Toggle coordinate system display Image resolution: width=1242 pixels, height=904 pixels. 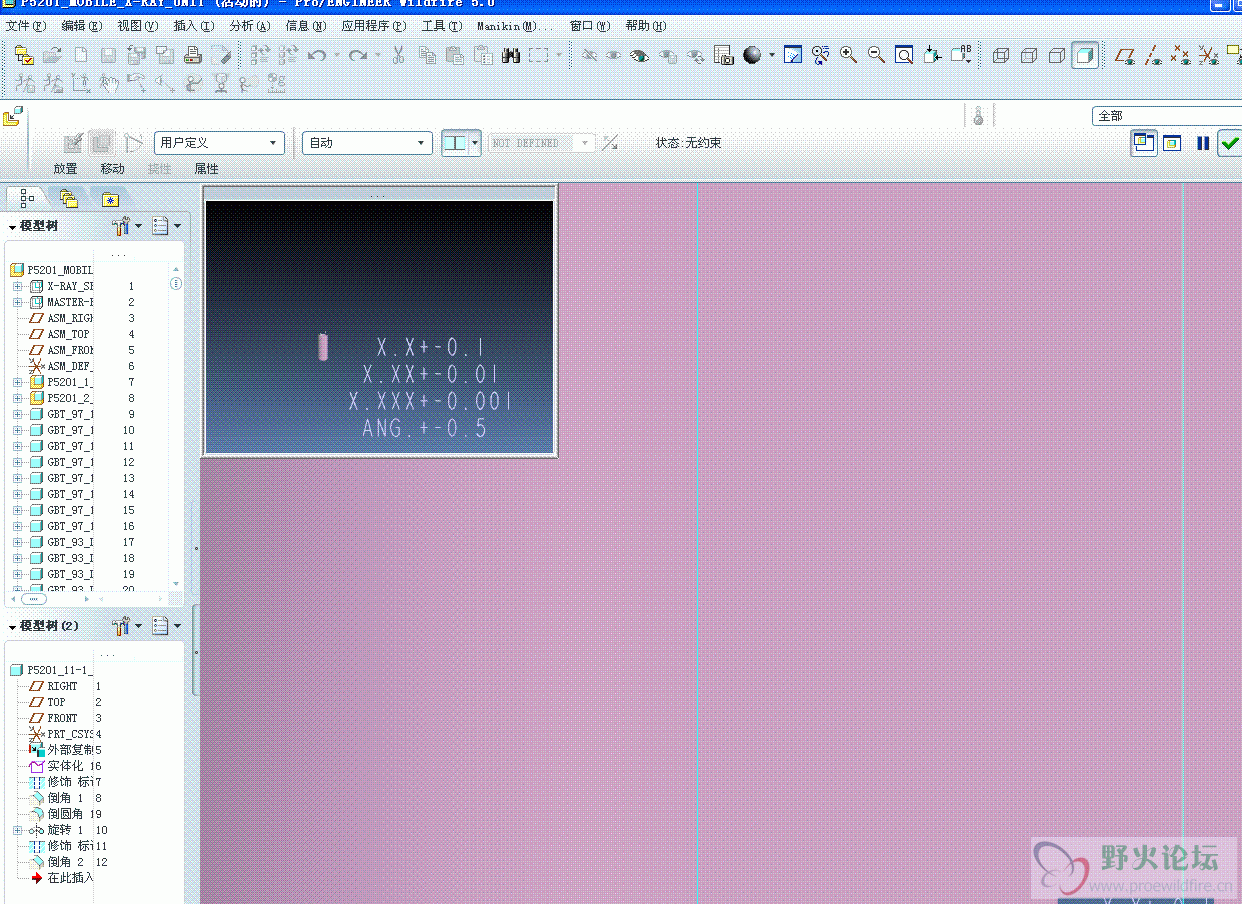[x=1209, y=56]
